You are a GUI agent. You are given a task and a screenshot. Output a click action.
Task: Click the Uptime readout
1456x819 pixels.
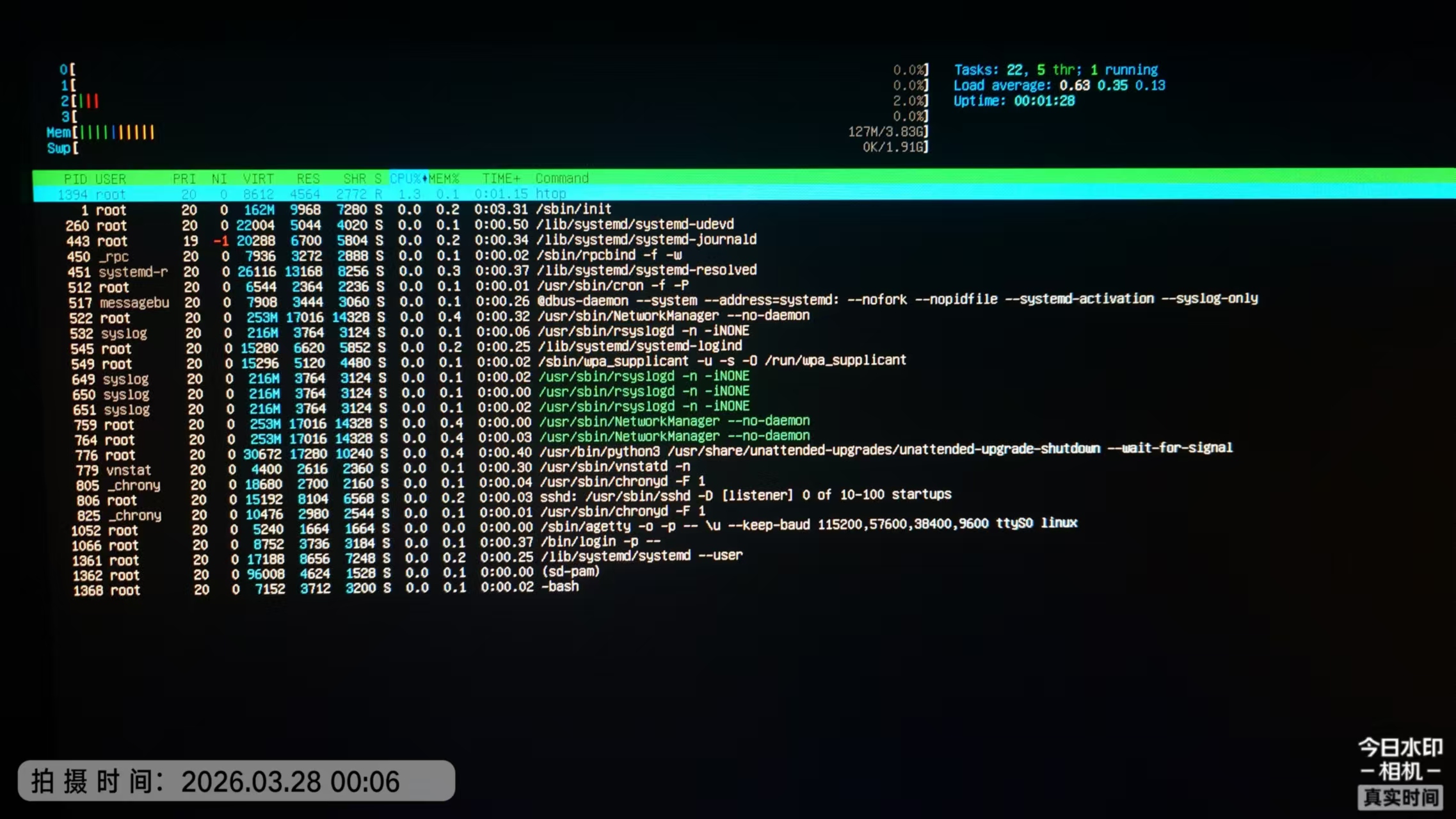click(1014, 101)
